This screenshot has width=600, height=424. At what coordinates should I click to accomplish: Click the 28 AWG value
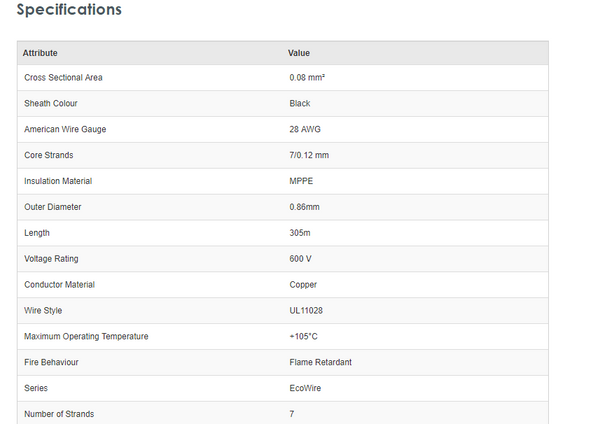(x=305, y=129)
